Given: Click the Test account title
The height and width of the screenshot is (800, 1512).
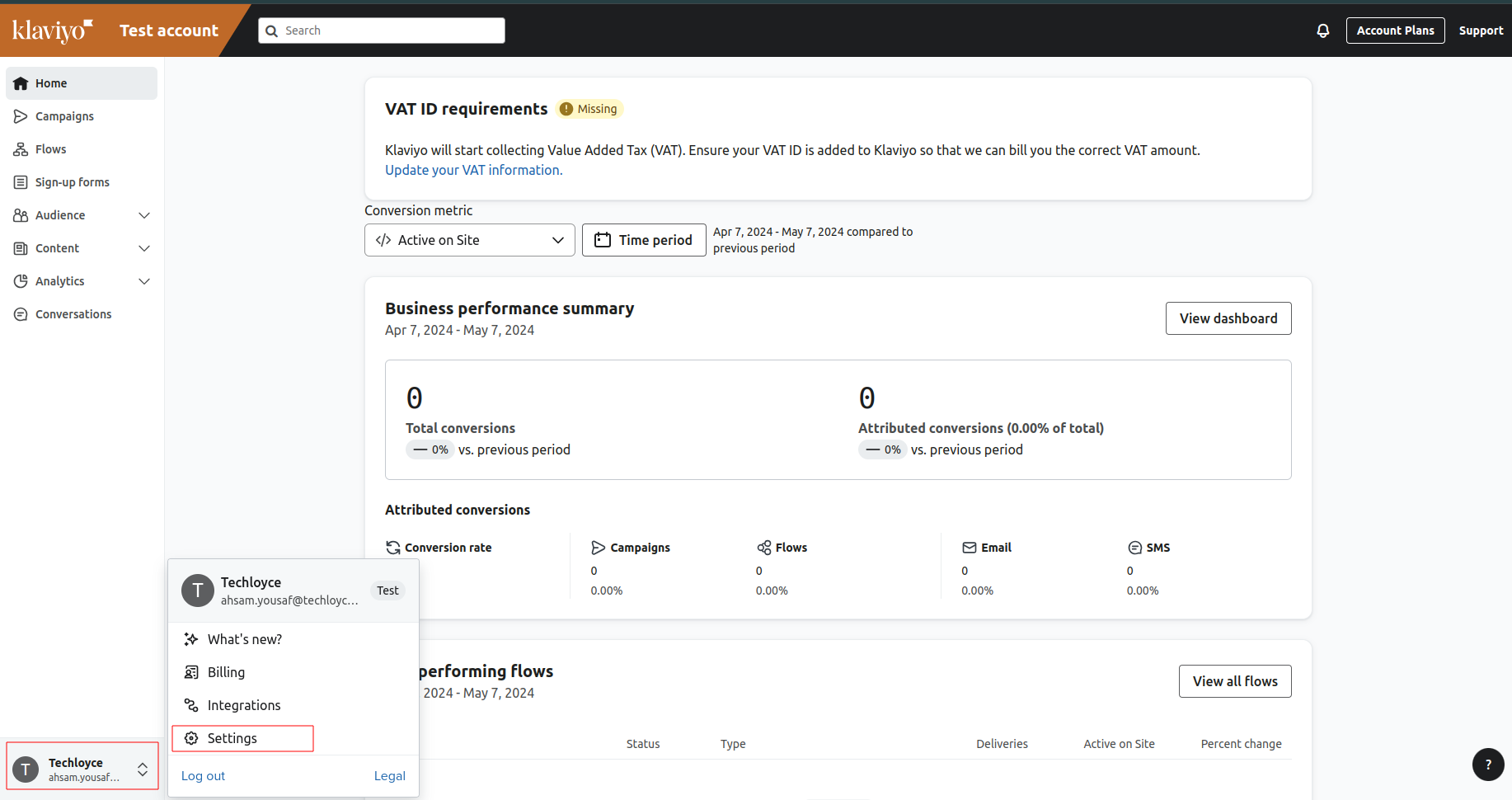Looking at the screenshot, I should coord(169,31).
